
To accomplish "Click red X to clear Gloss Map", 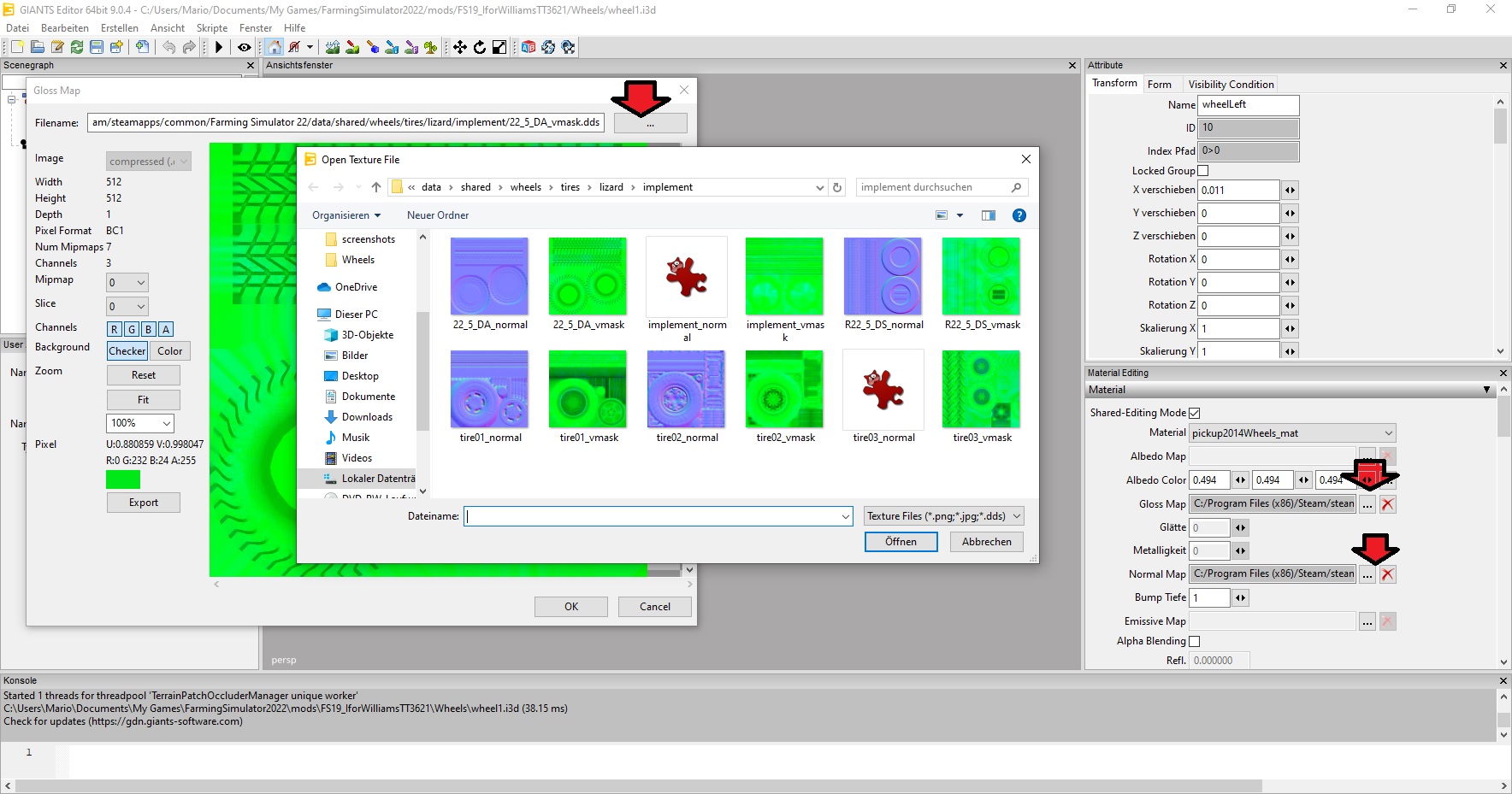I will pyautogui.click(x=1387, y=504).
